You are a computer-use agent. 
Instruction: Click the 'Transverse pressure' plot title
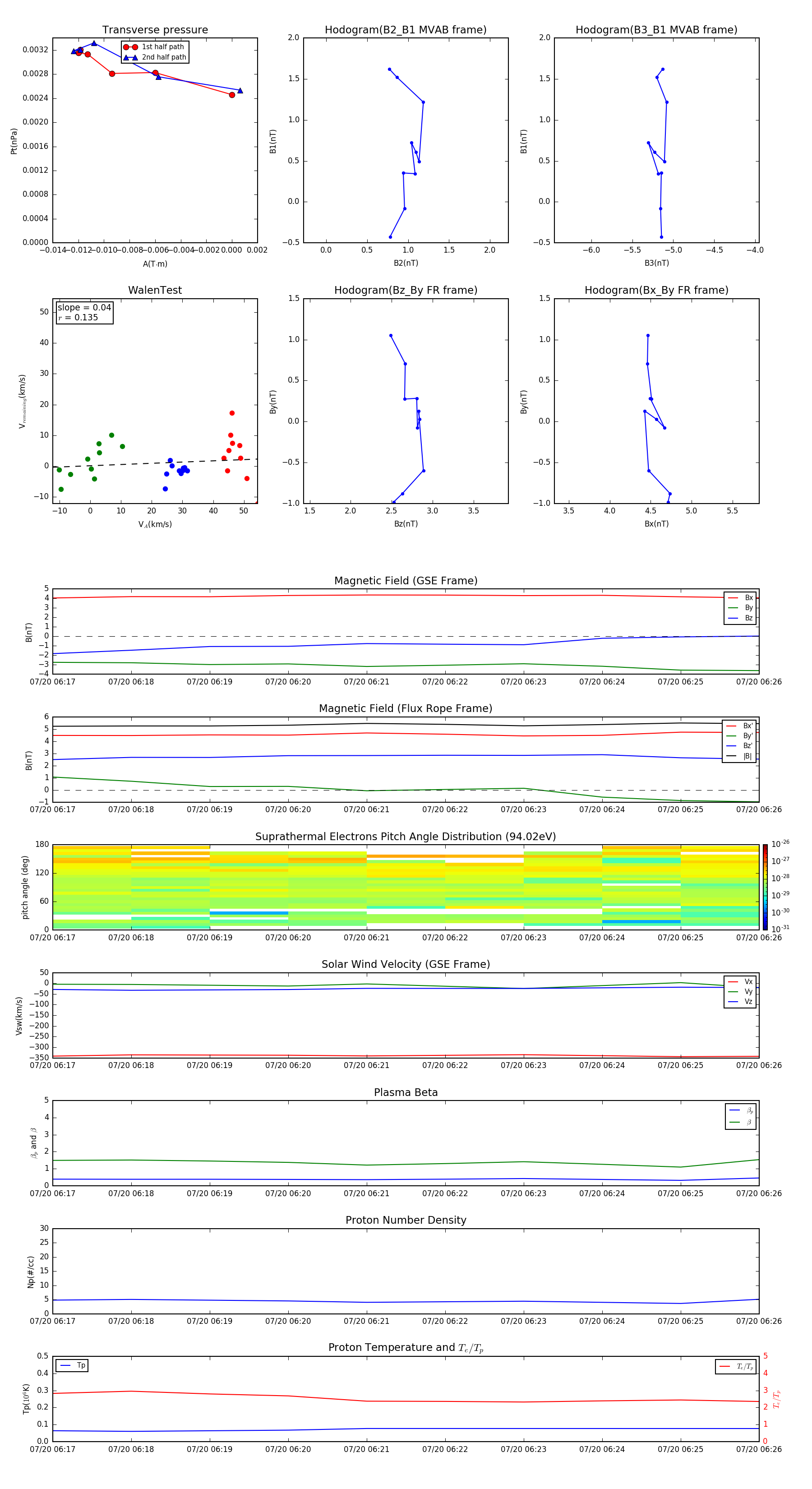click(155, 30)
